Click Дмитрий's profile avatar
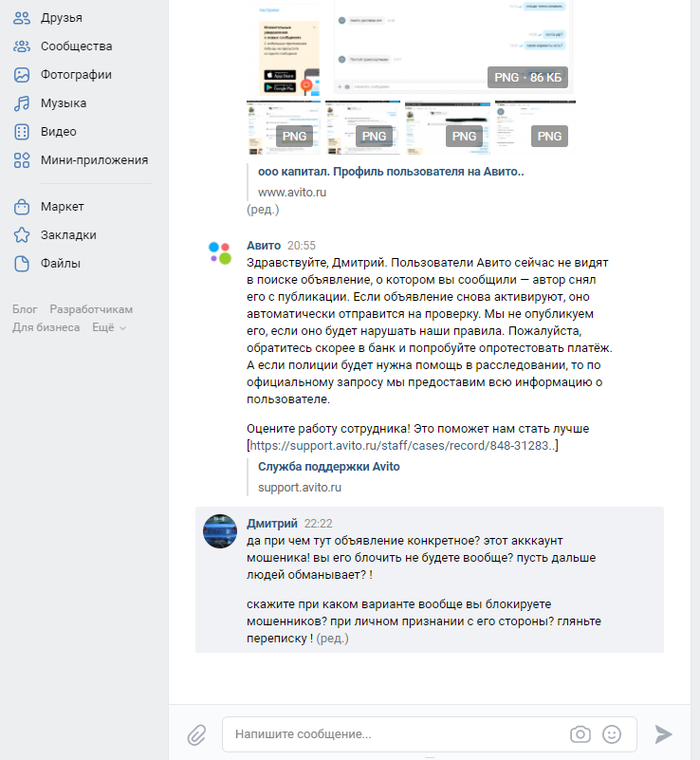700x760 pixels. pyautogui.click(x=220, y=531)
